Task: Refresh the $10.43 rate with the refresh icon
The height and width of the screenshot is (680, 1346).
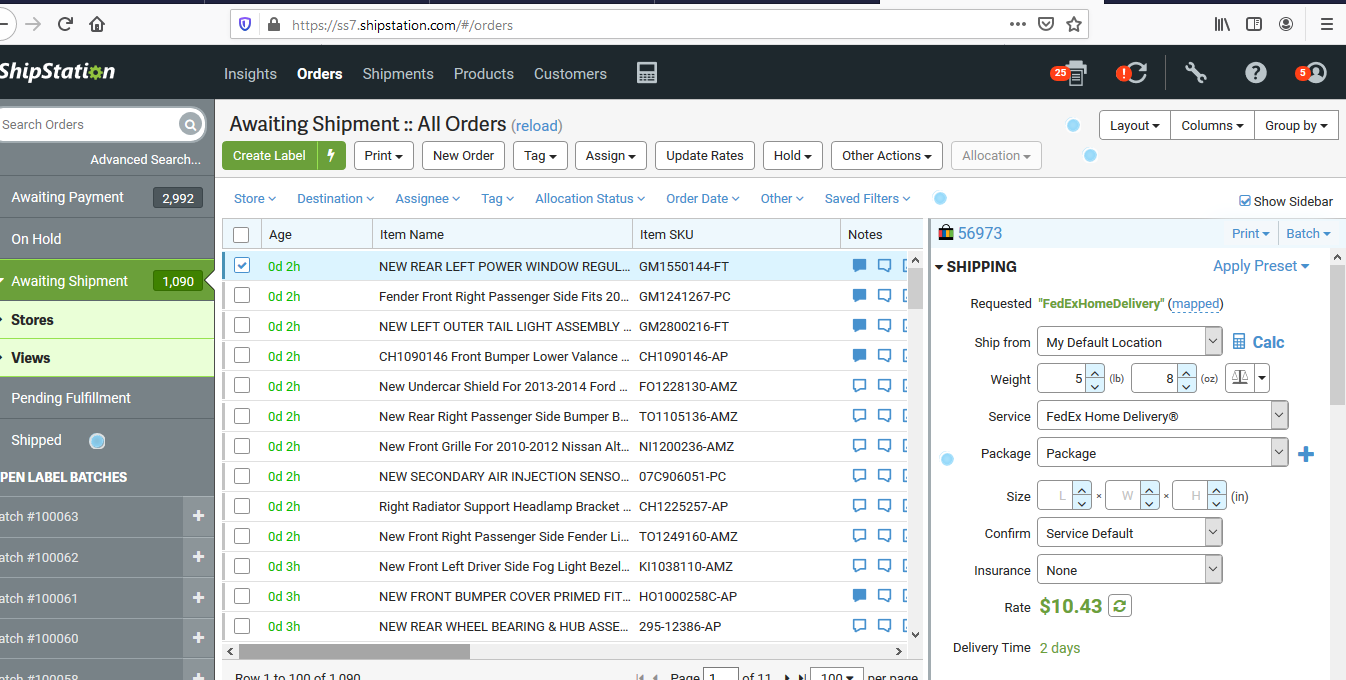Action: [1119, 605]
